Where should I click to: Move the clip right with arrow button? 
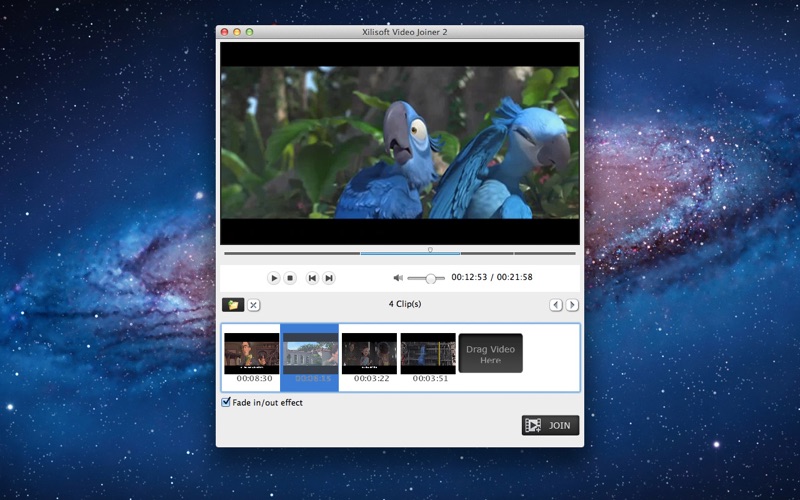(572, 305)
